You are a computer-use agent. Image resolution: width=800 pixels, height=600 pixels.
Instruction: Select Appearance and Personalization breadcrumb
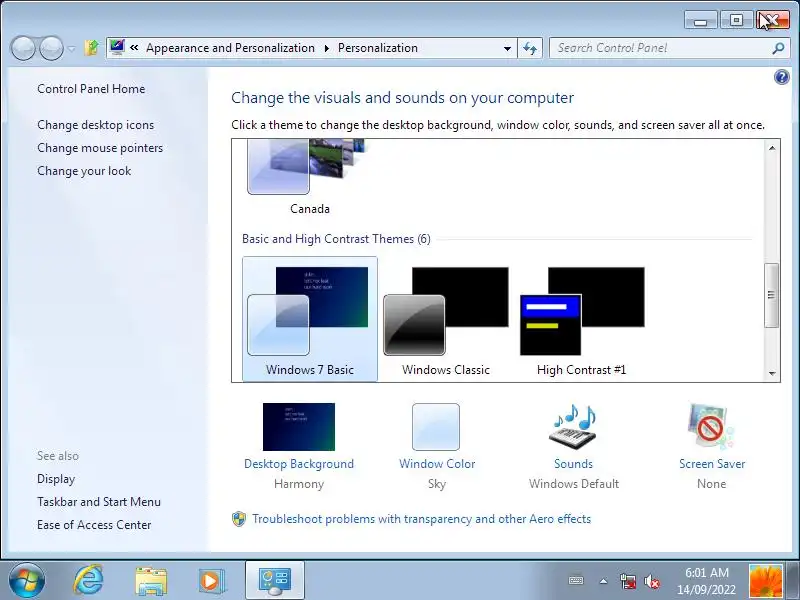click(230, 48)
